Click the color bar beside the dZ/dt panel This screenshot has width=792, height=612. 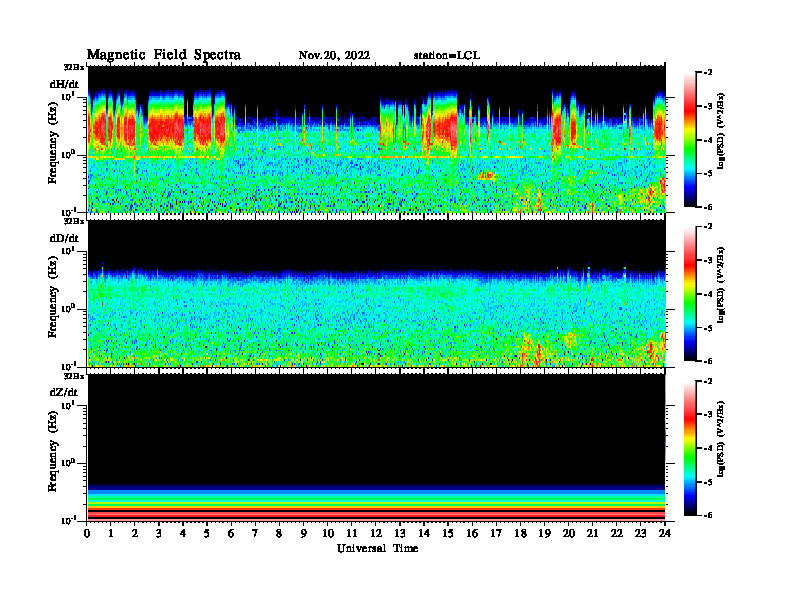click(x=690, y=448)
